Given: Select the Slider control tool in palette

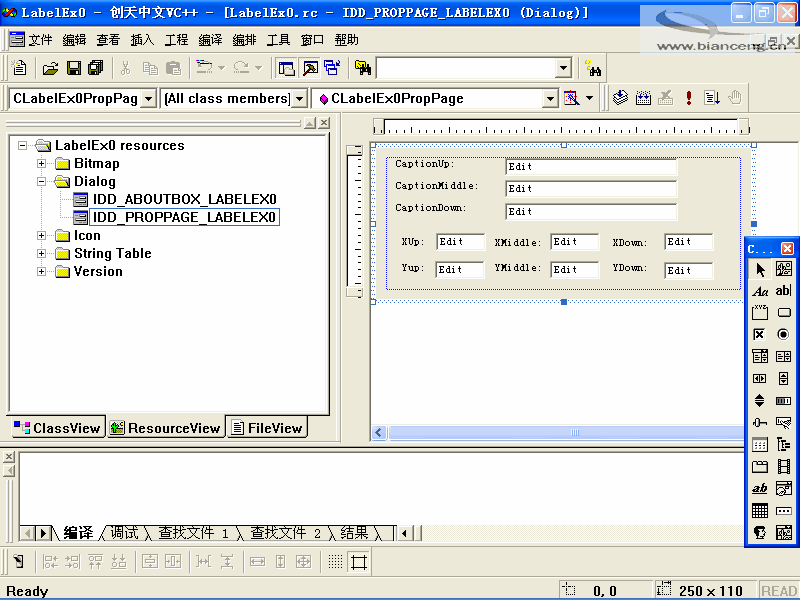Looking at the screenshot, I should [x=760, y=422].
